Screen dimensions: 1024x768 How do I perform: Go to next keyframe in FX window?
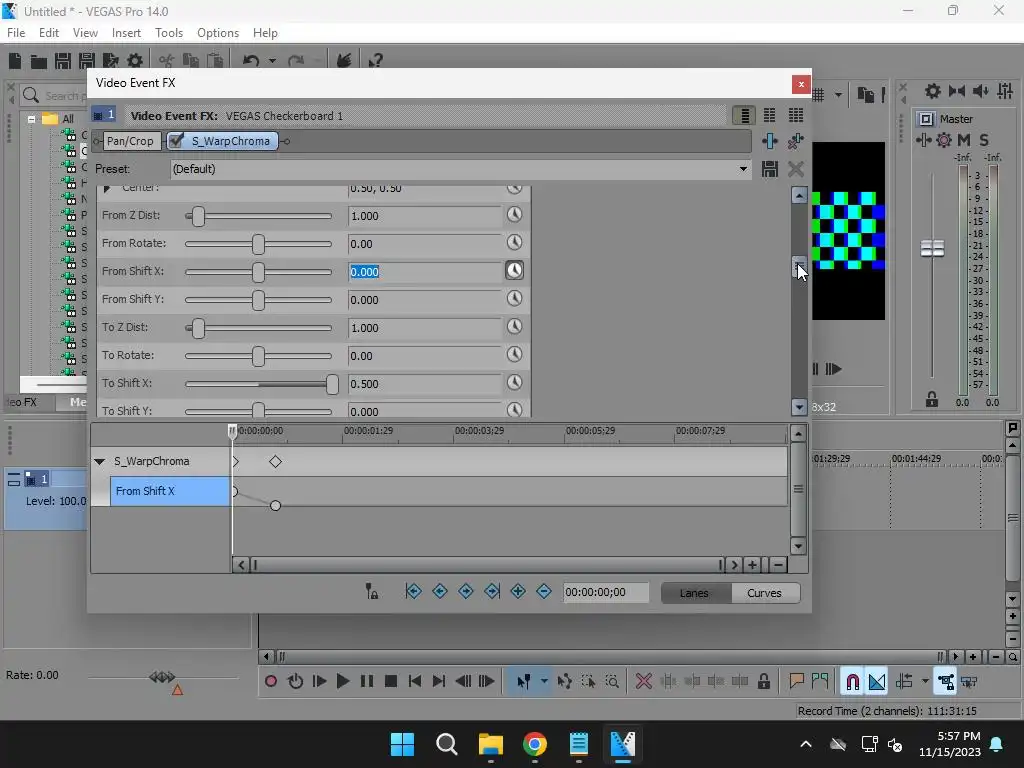coord(466,592)
